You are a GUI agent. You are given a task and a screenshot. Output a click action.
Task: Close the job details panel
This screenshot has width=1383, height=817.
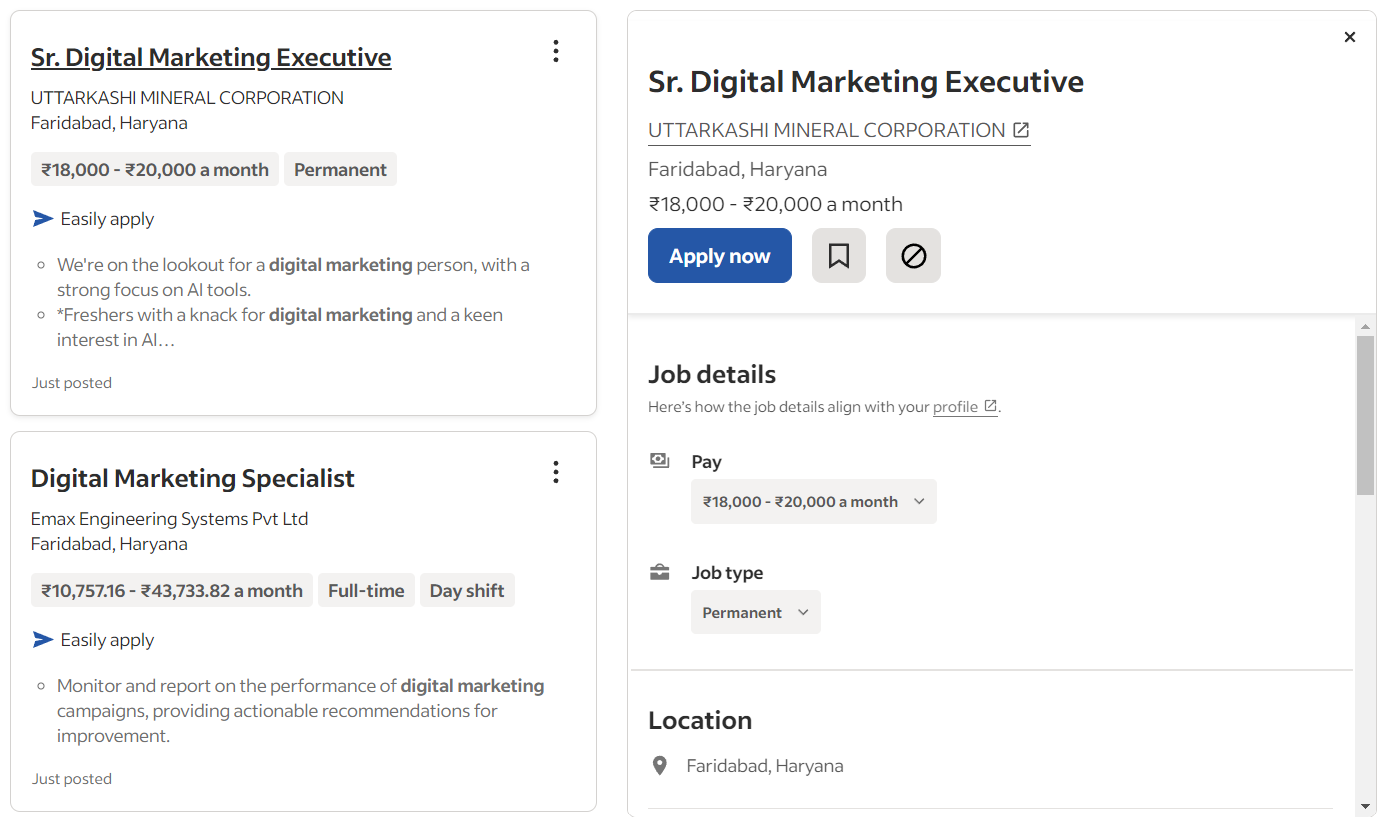1349,37
